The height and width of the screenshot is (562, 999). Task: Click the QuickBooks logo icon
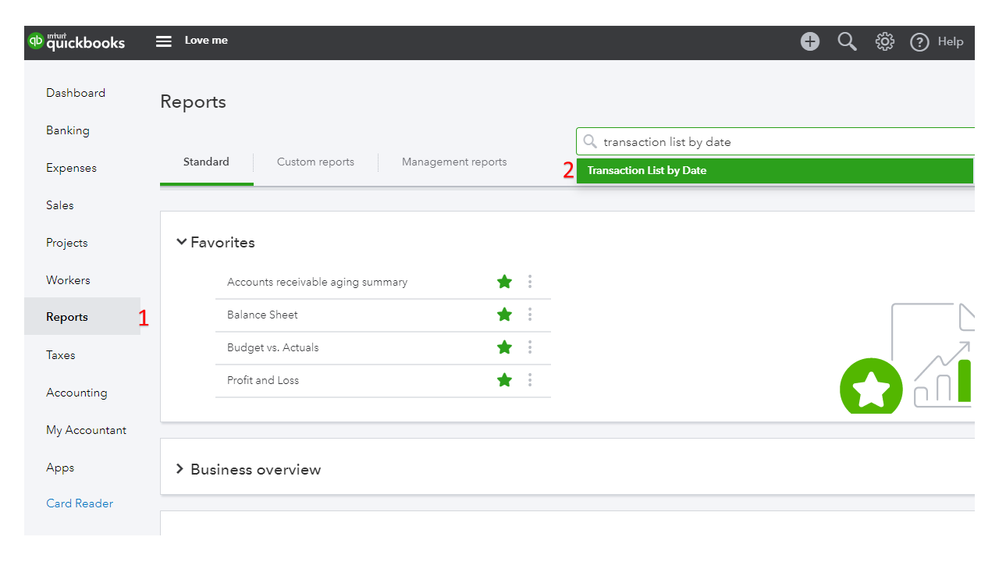point(36,42)
